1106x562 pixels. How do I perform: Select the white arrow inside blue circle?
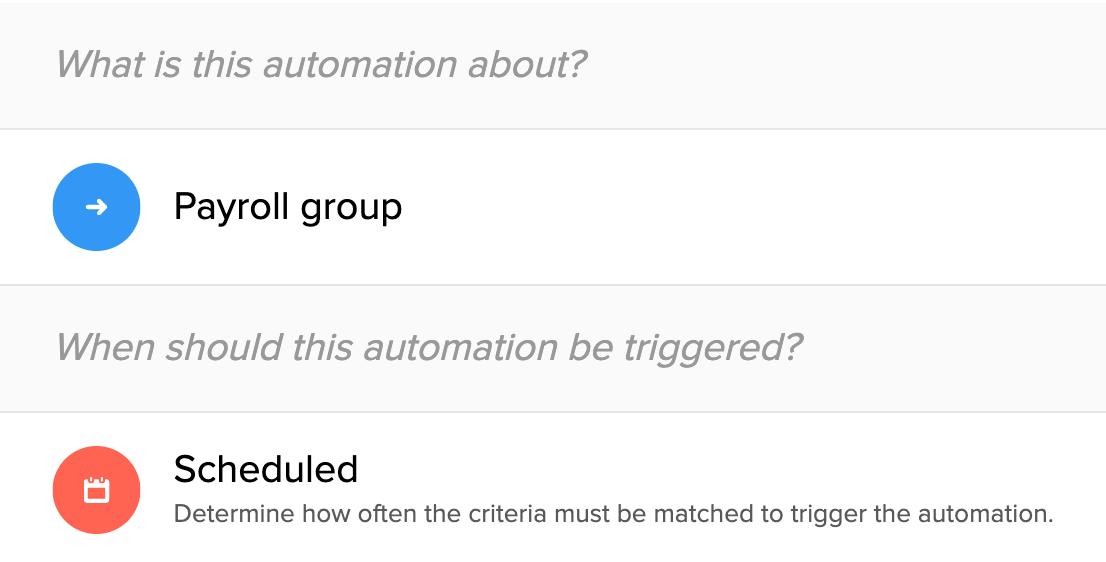tap(96, 207)
